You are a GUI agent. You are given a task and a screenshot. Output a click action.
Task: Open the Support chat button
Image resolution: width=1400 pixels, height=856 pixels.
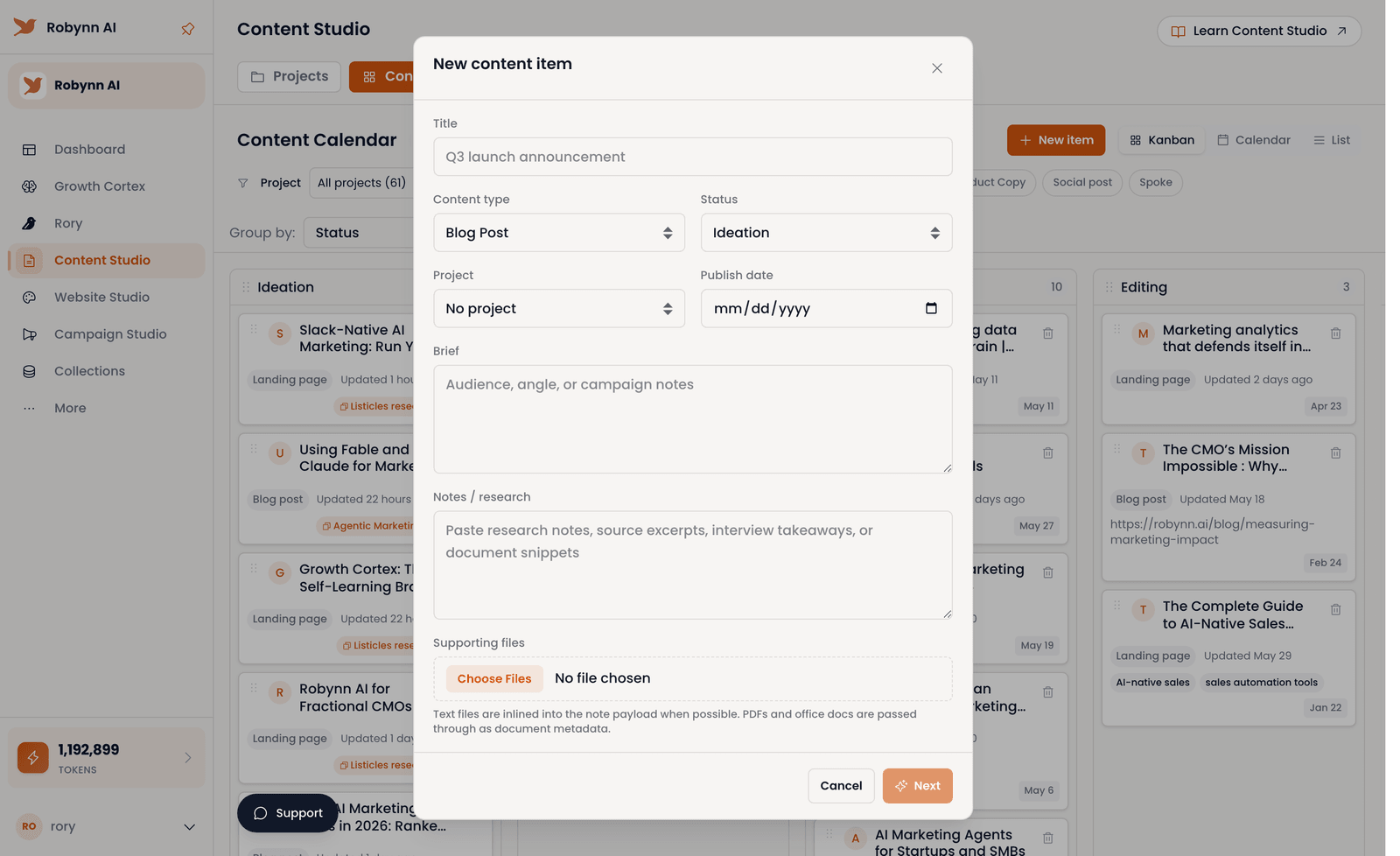tap(288, 813)
